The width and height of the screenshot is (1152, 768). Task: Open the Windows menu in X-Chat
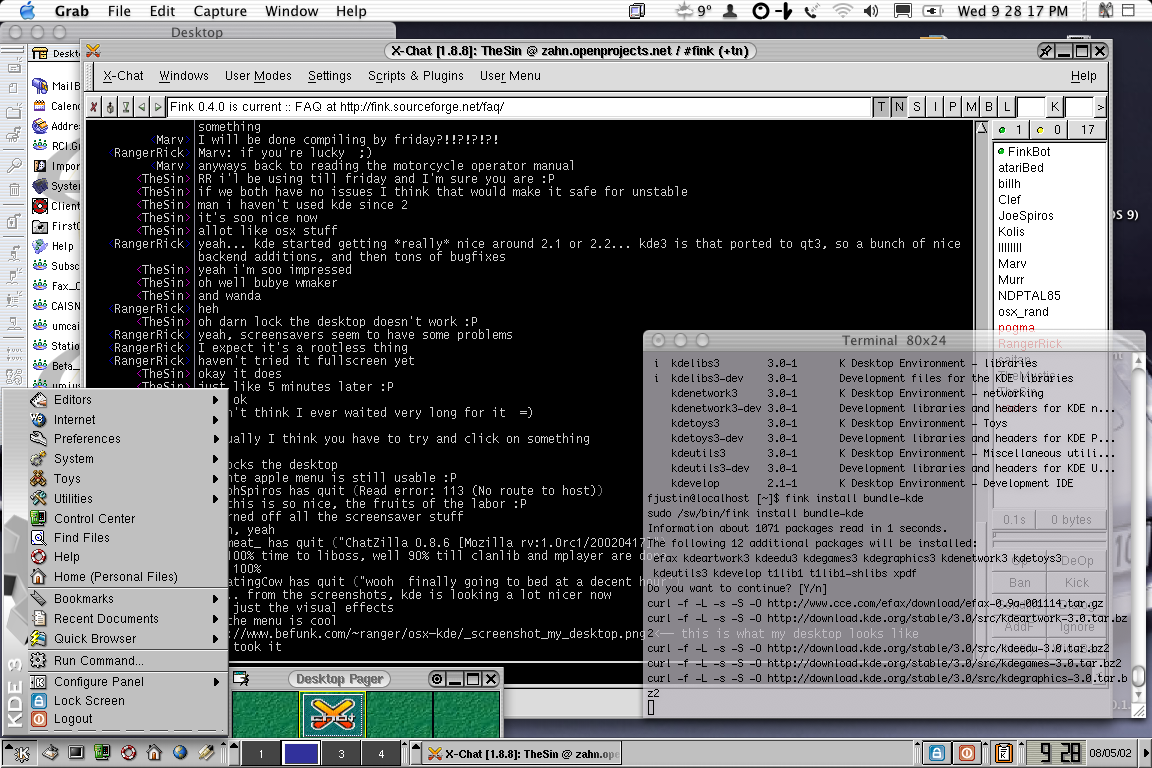pos(184,76)
